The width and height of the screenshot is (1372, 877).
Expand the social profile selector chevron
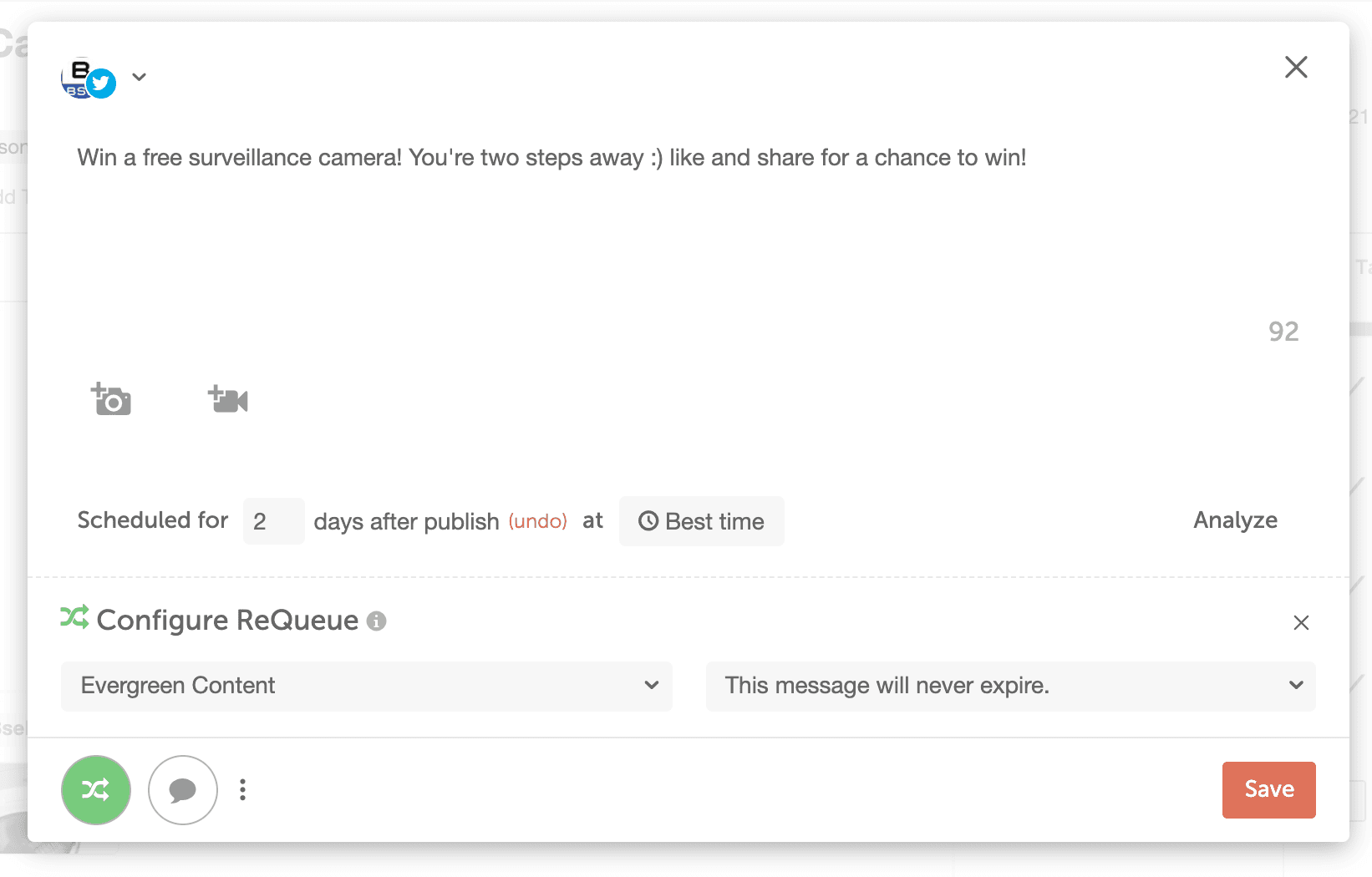pyautogui.click(x=140, y=77)
